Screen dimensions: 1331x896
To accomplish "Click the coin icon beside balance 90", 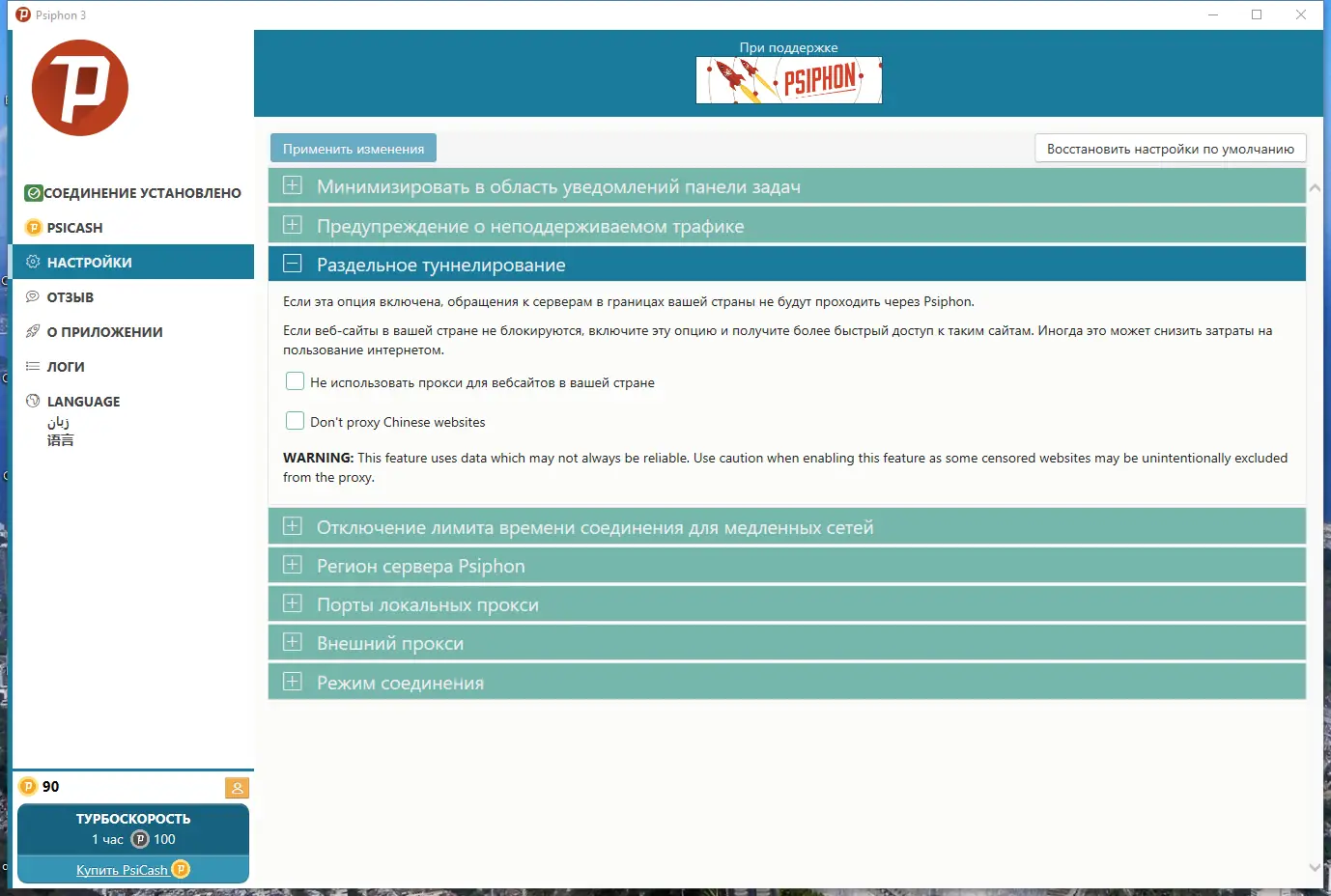I will (28, 786).
